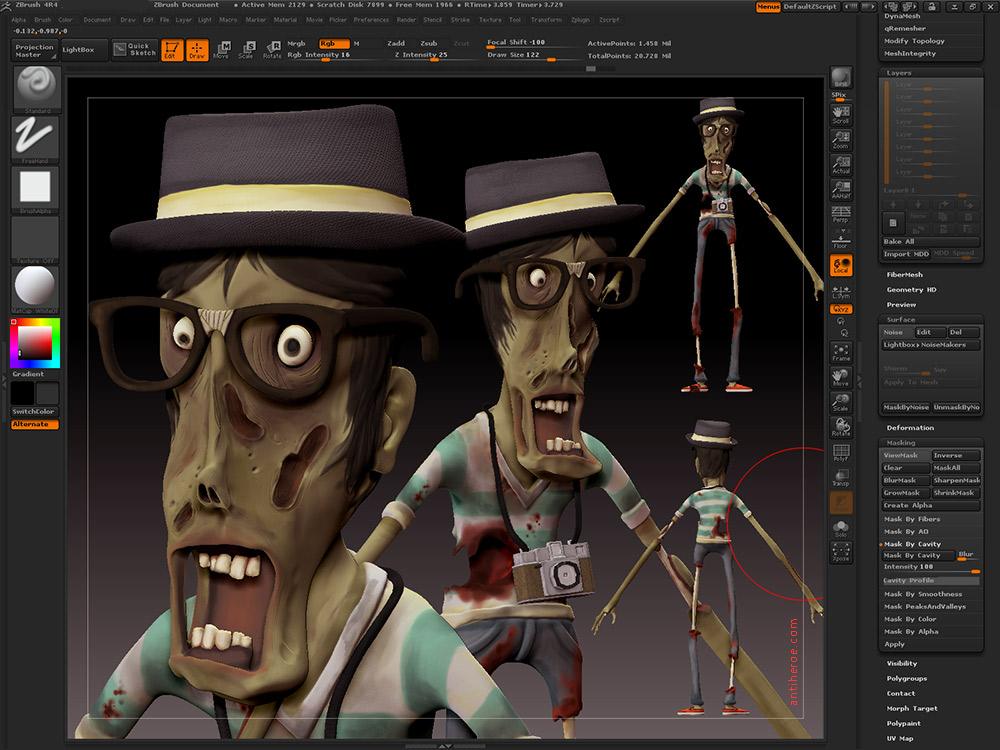Screen dimensions: 1000x750
Task: Open the Texture Off slot
Action: [35, 237]
